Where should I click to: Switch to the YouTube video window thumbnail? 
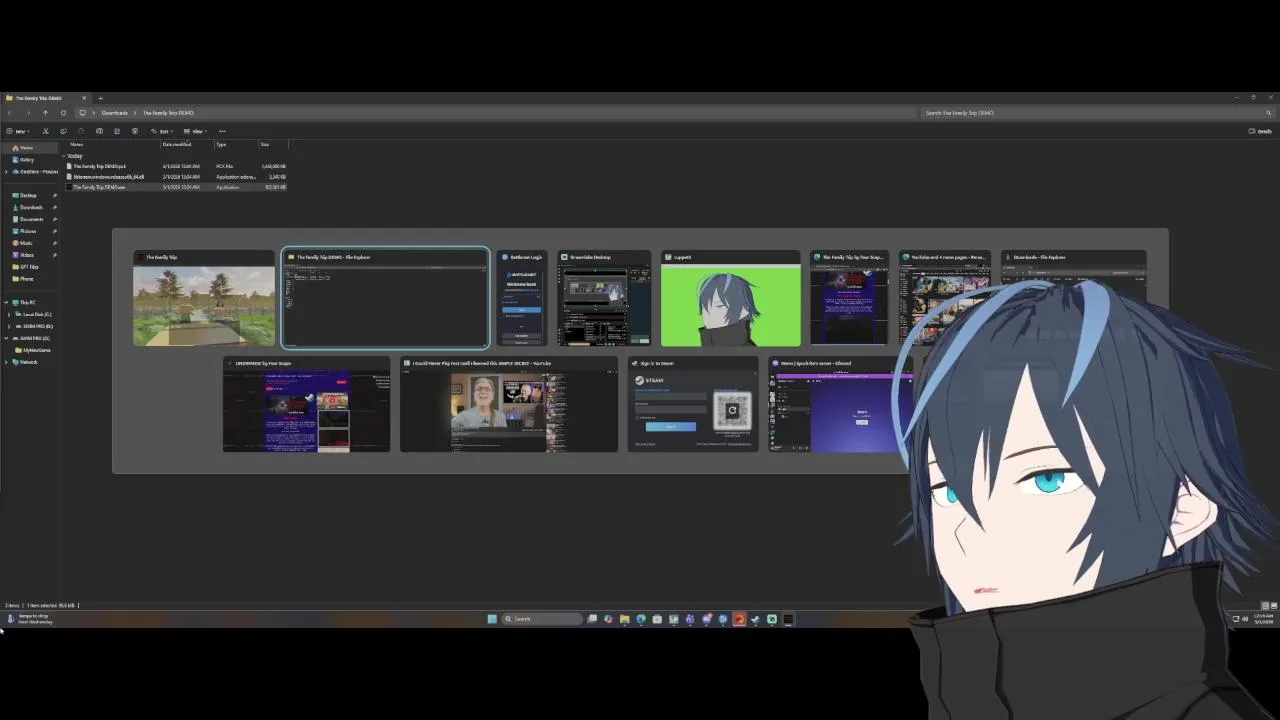[509, 405]
